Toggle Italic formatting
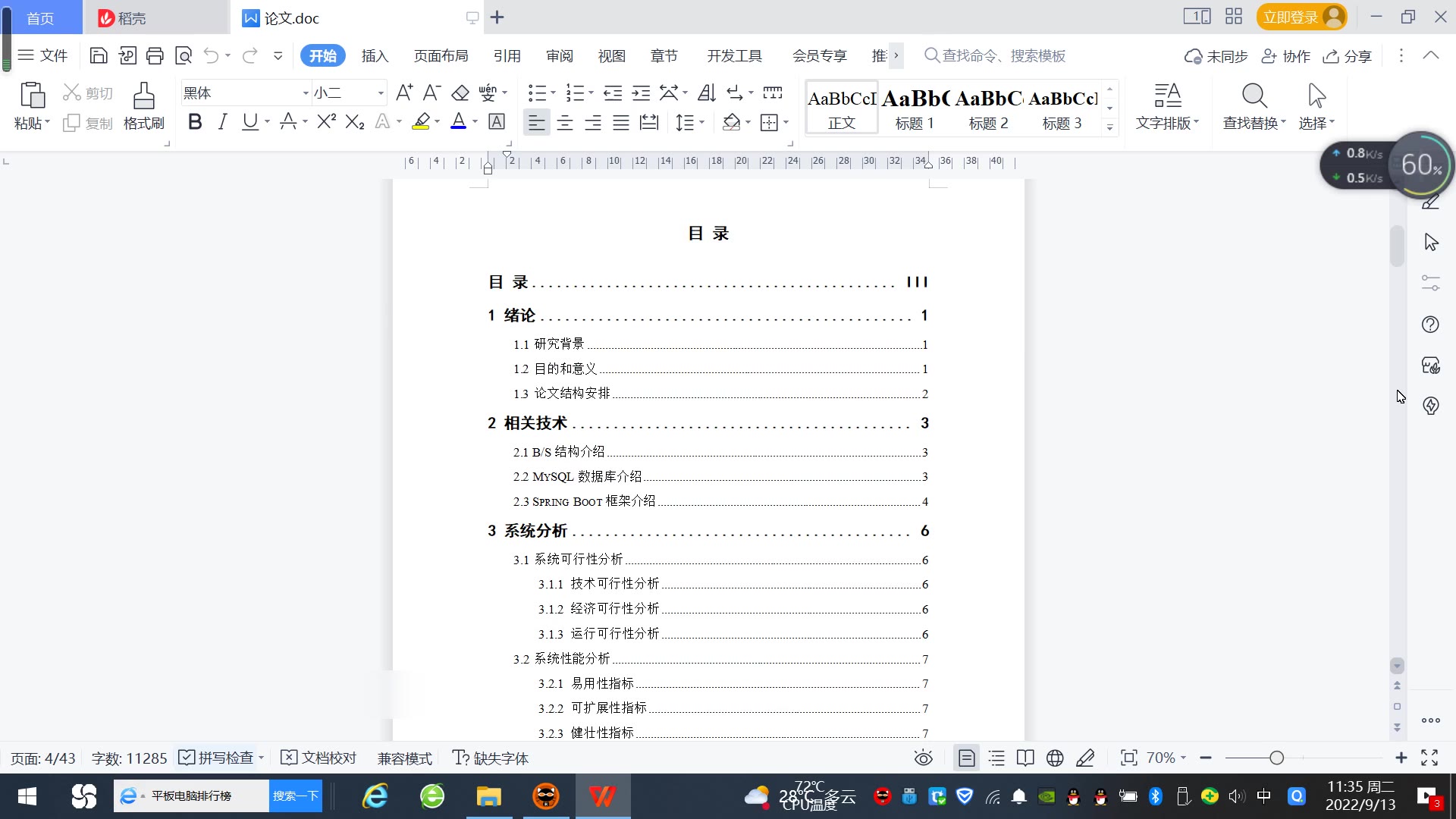 pyautogui.click(x=222, y=122)
